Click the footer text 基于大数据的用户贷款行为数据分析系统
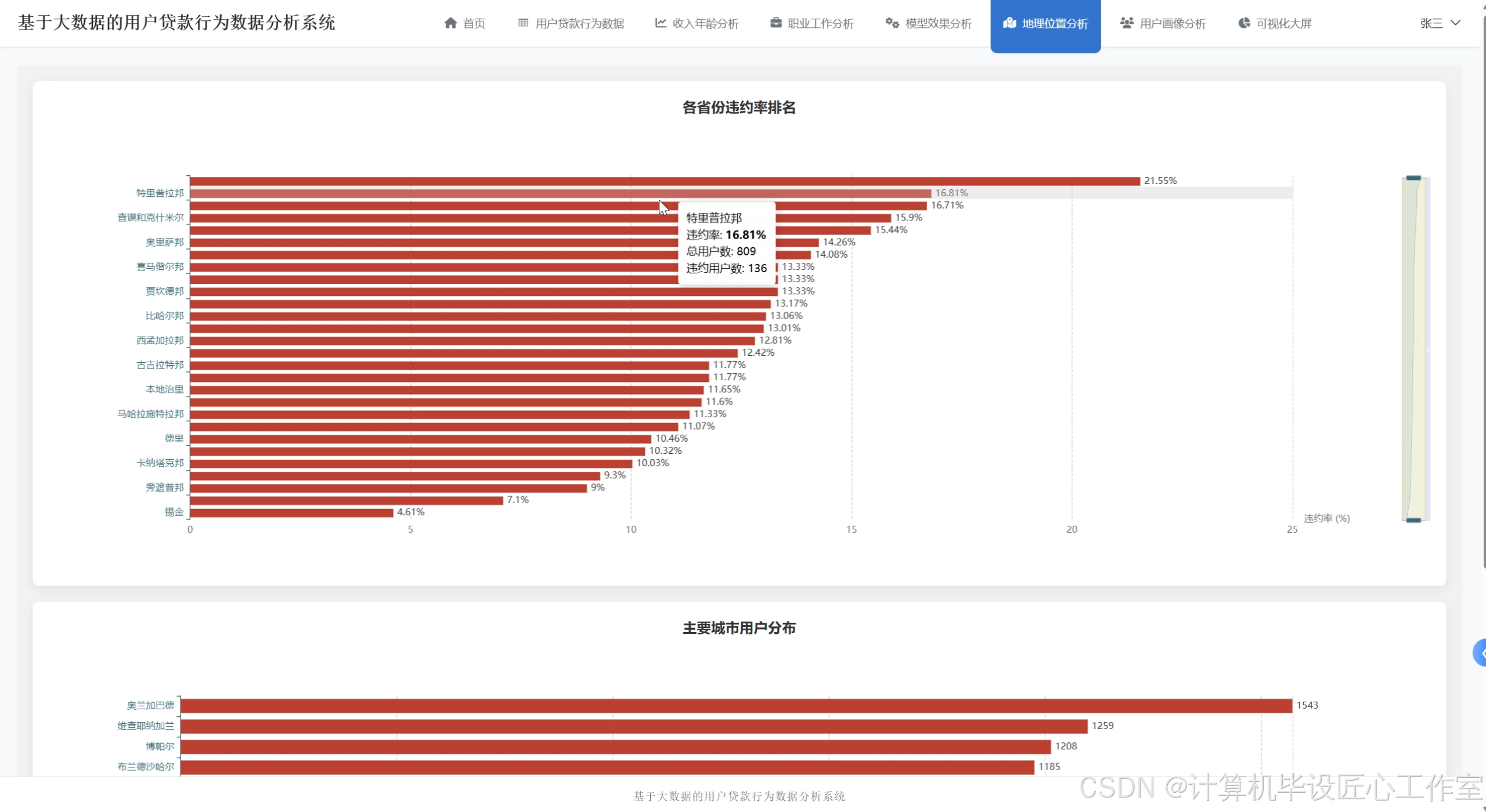This screenshot has height=812, width=1486. (x=739, y=796)
